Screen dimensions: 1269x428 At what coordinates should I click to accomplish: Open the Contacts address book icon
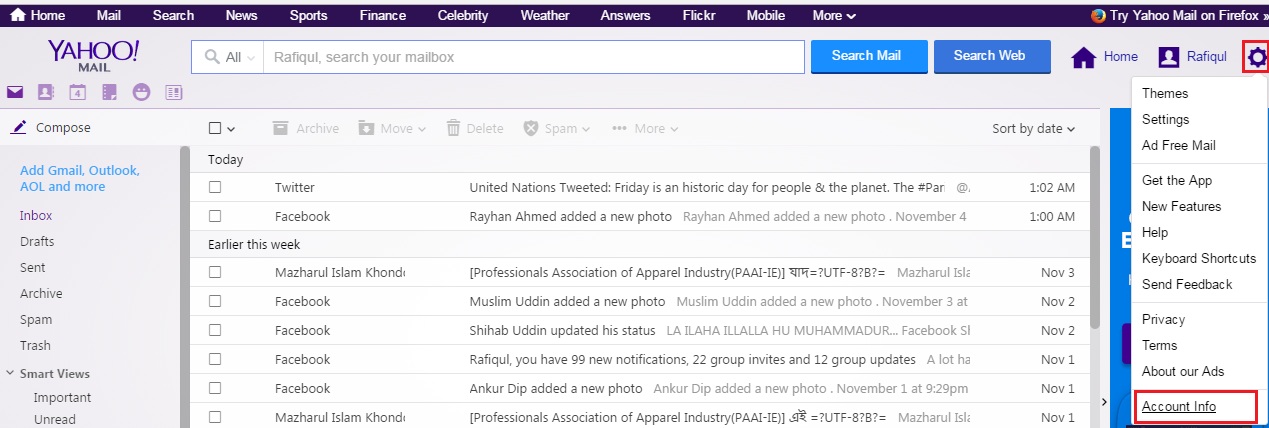(x=45, y=92)
